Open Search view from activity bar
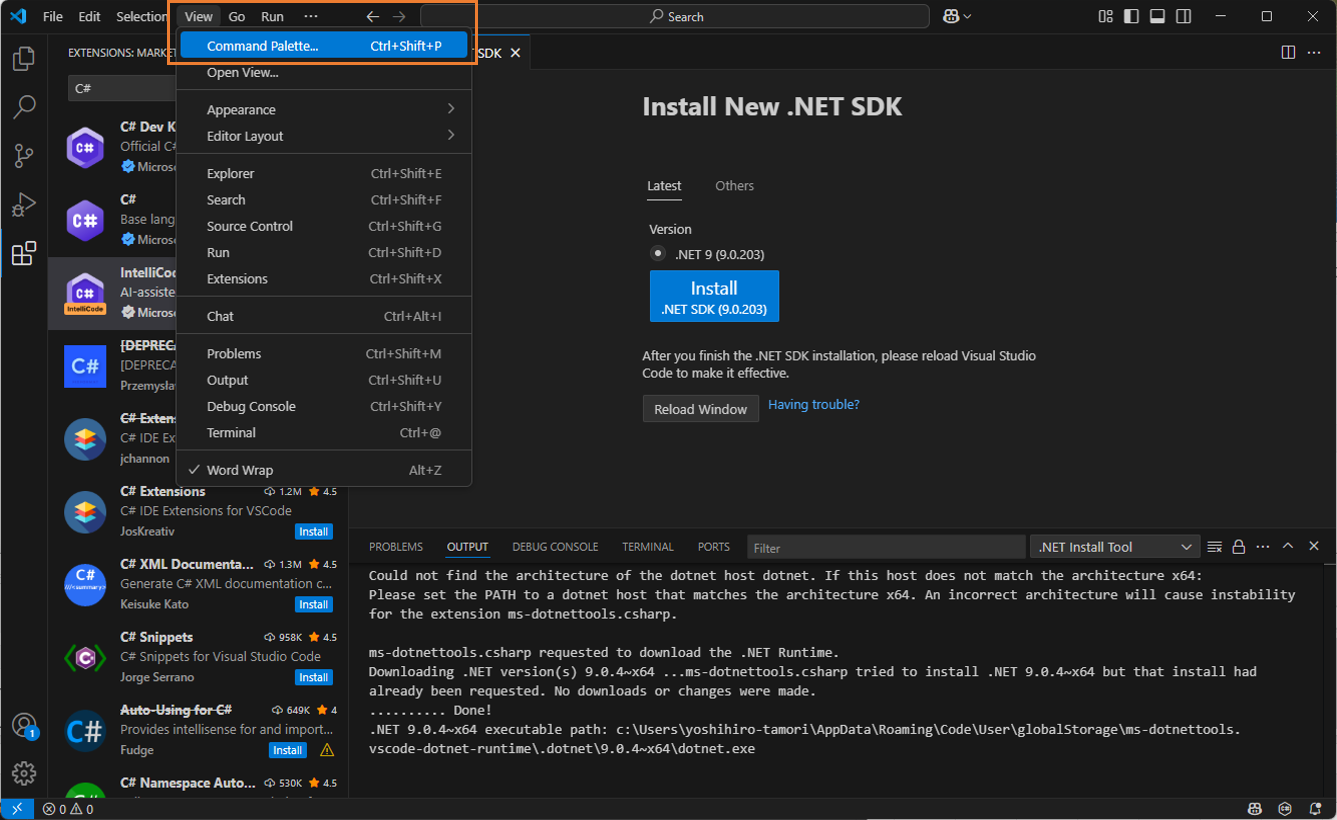Screen dimensions: 1337x820 (24, 107)
